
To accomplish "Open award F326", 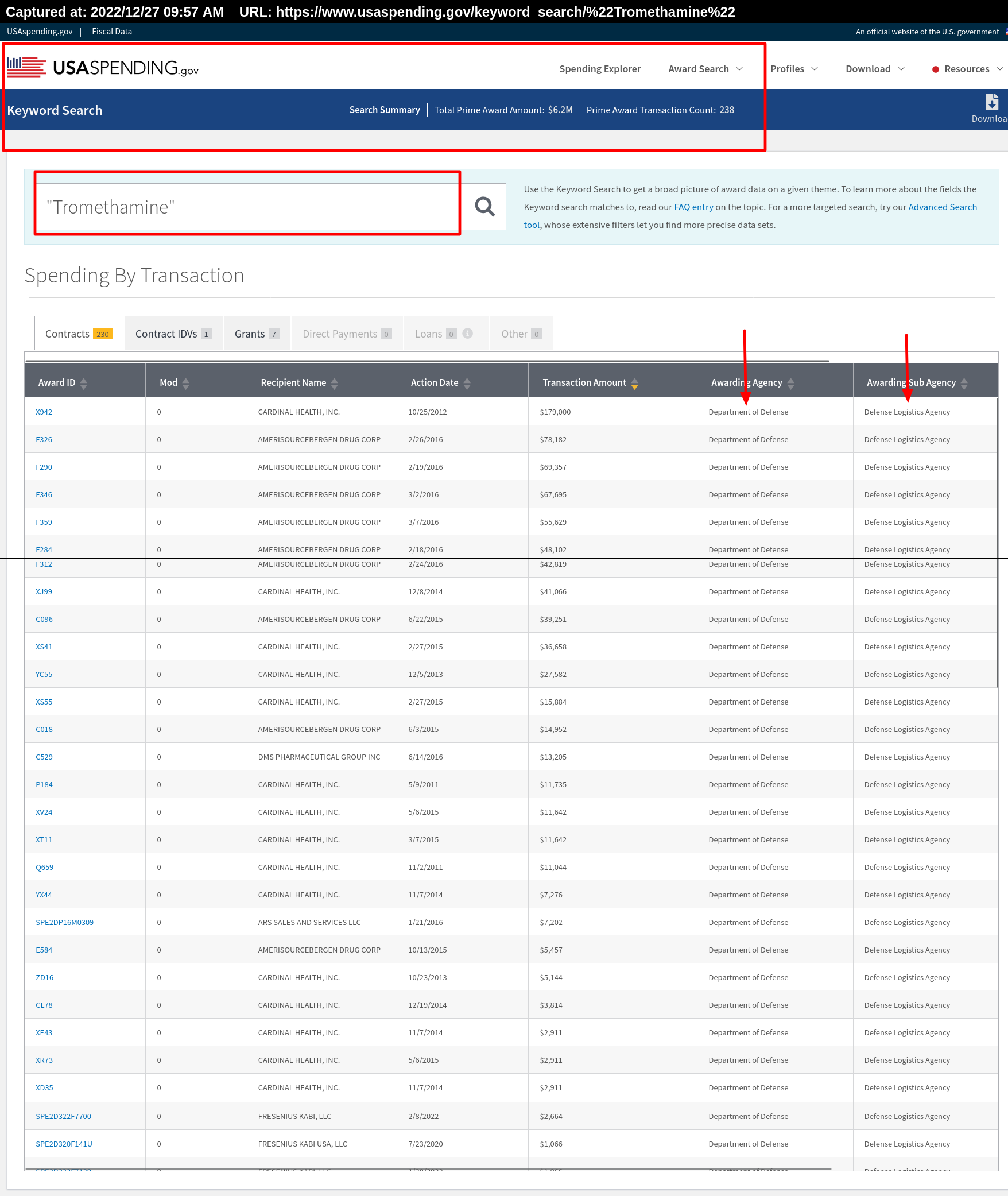I will tap(44, 439).
